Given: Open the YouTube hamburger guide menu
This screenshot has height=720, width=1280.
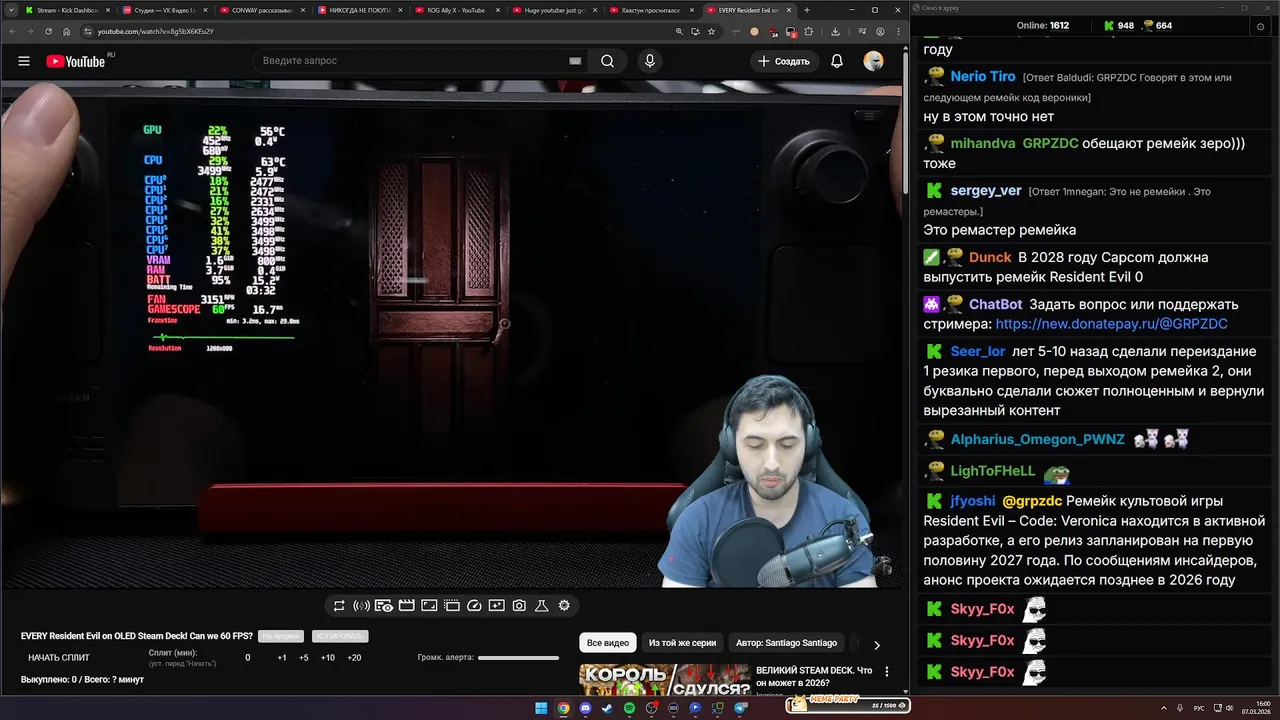Looking at the screenshot, I should click(24, 61).
